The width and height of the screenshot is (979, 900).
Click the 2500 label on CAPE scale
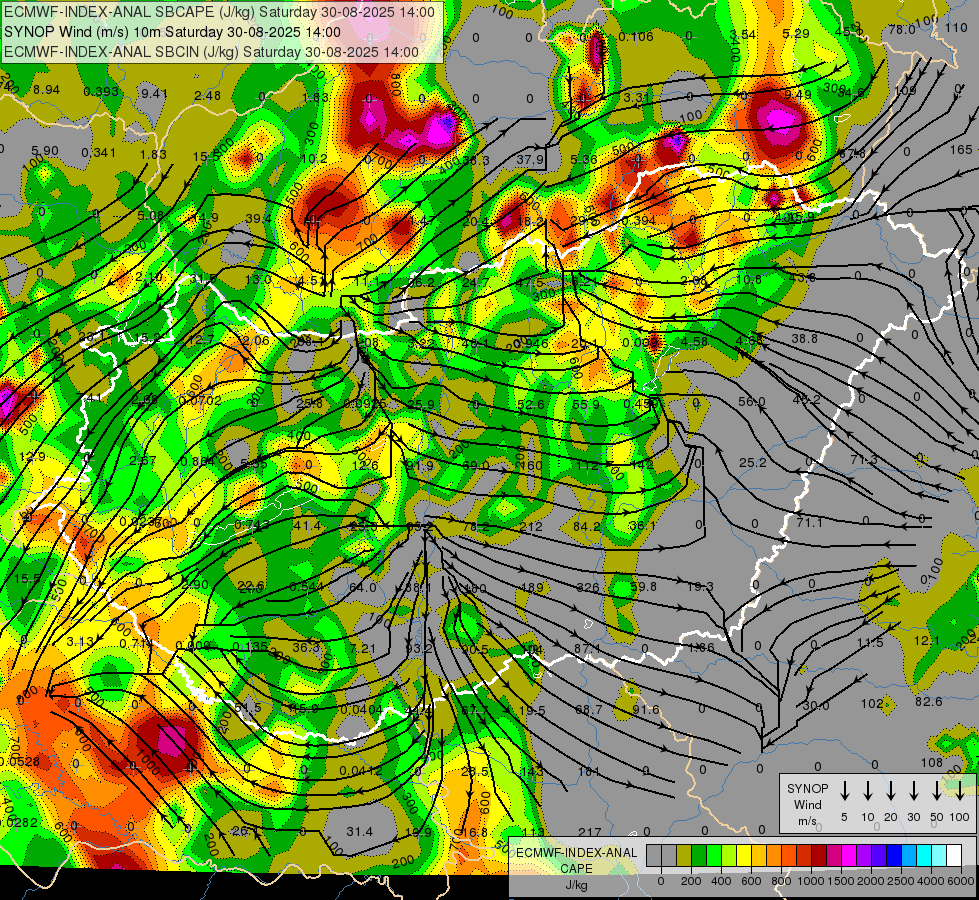coord(901,881)
